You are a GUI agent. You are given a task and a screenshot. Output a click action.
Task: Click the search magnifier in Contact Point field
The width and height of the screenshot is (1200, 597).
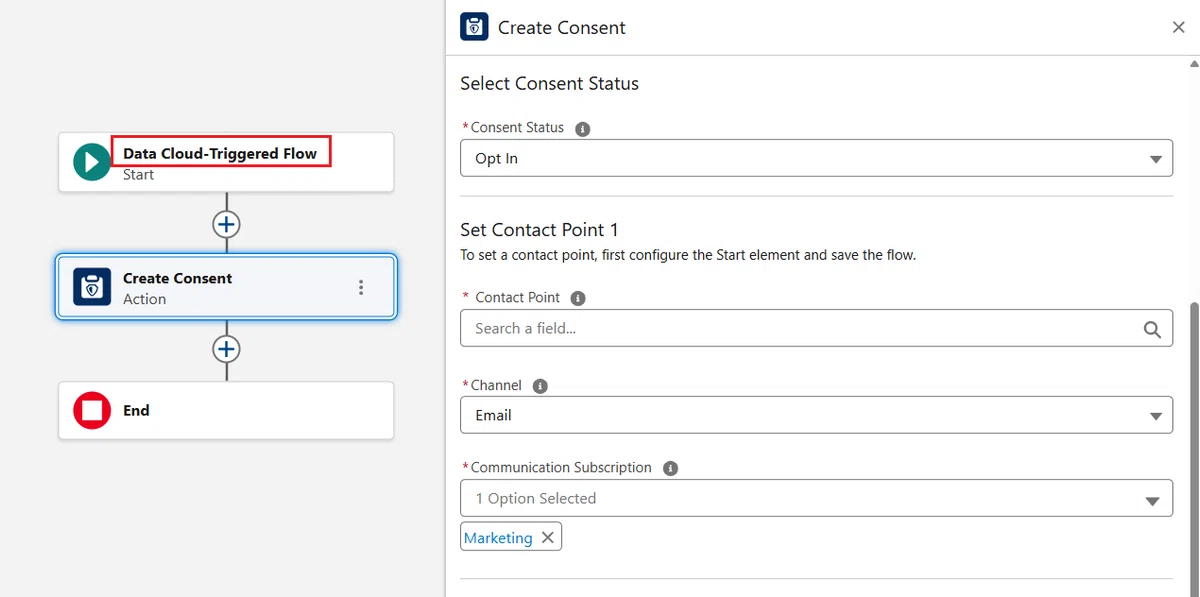coord(1152,329)
